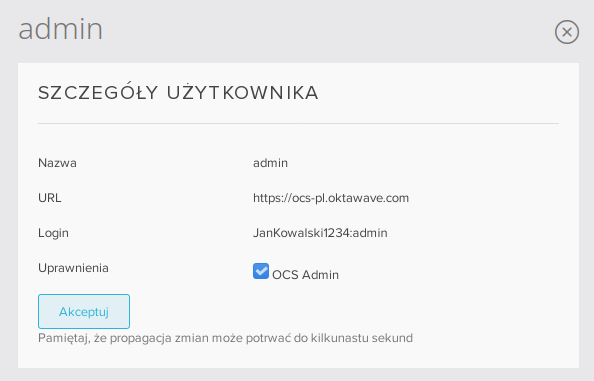The image size is (594, 381).
Task: Click the Login field label
Action: click(53, 233)
